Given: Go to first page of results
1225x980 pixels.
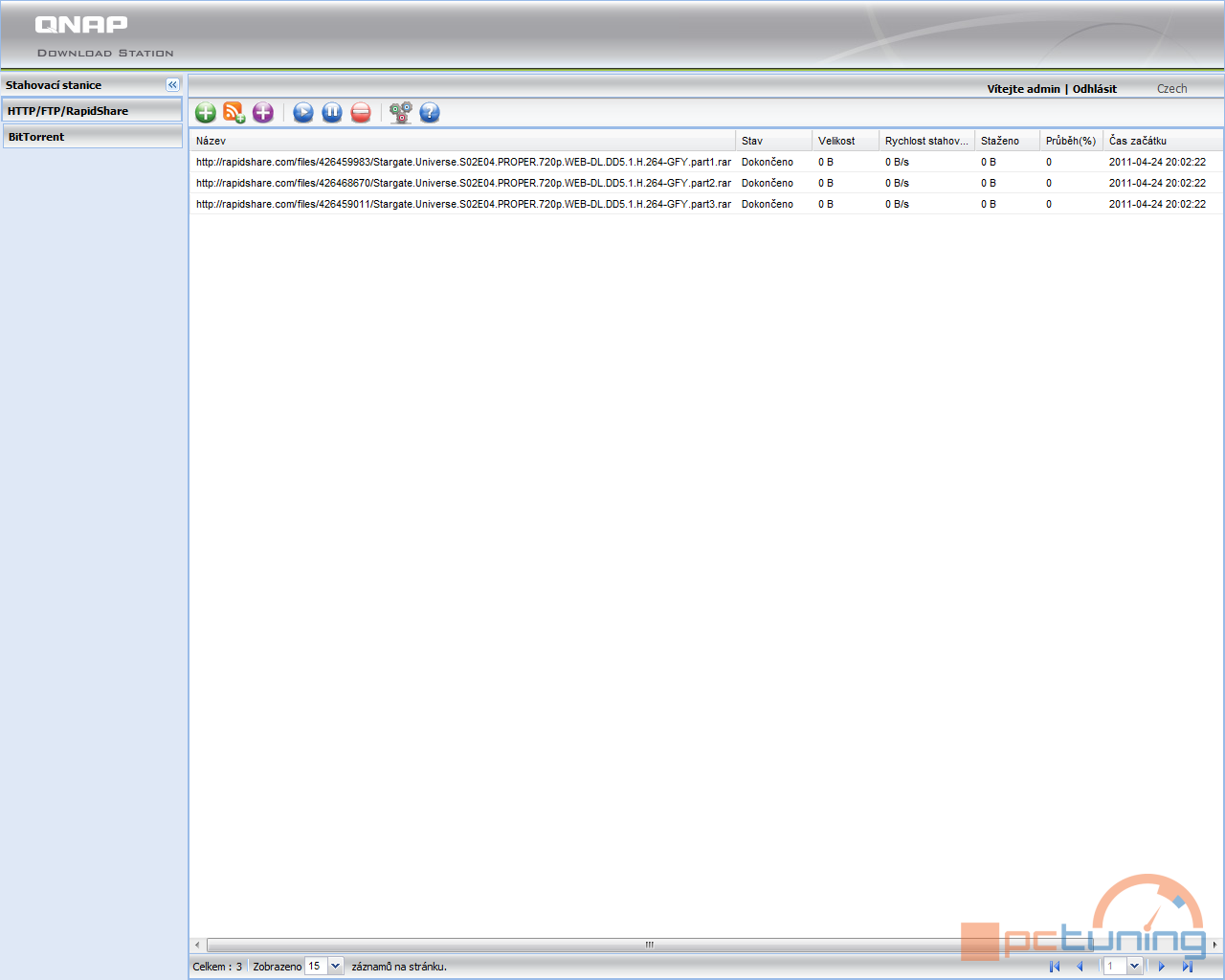Looking at the screenshot, I should tap(1055, 967).
